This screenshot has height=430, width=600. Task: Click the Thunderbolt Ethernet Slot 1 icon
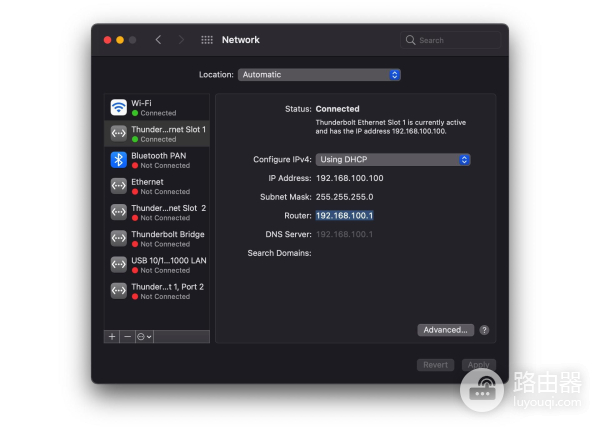click(119, 134)
